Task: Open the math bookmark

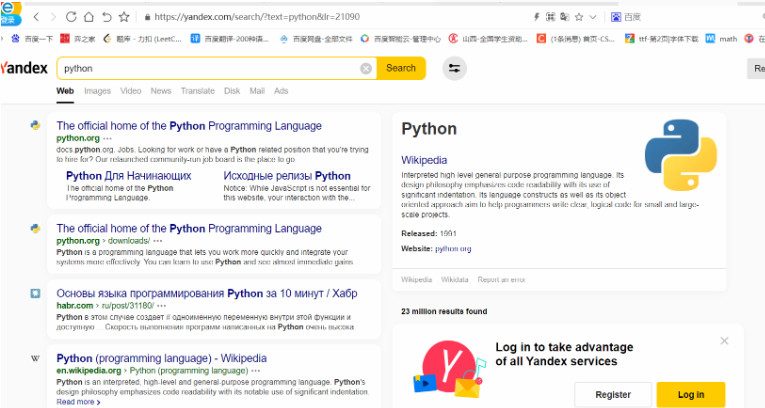Action: 721,39
